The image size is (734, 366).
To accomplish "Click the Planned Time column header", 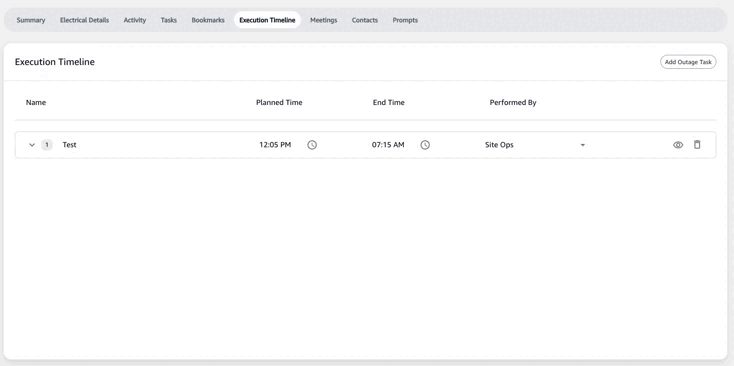I will click(x=279, y=102).
